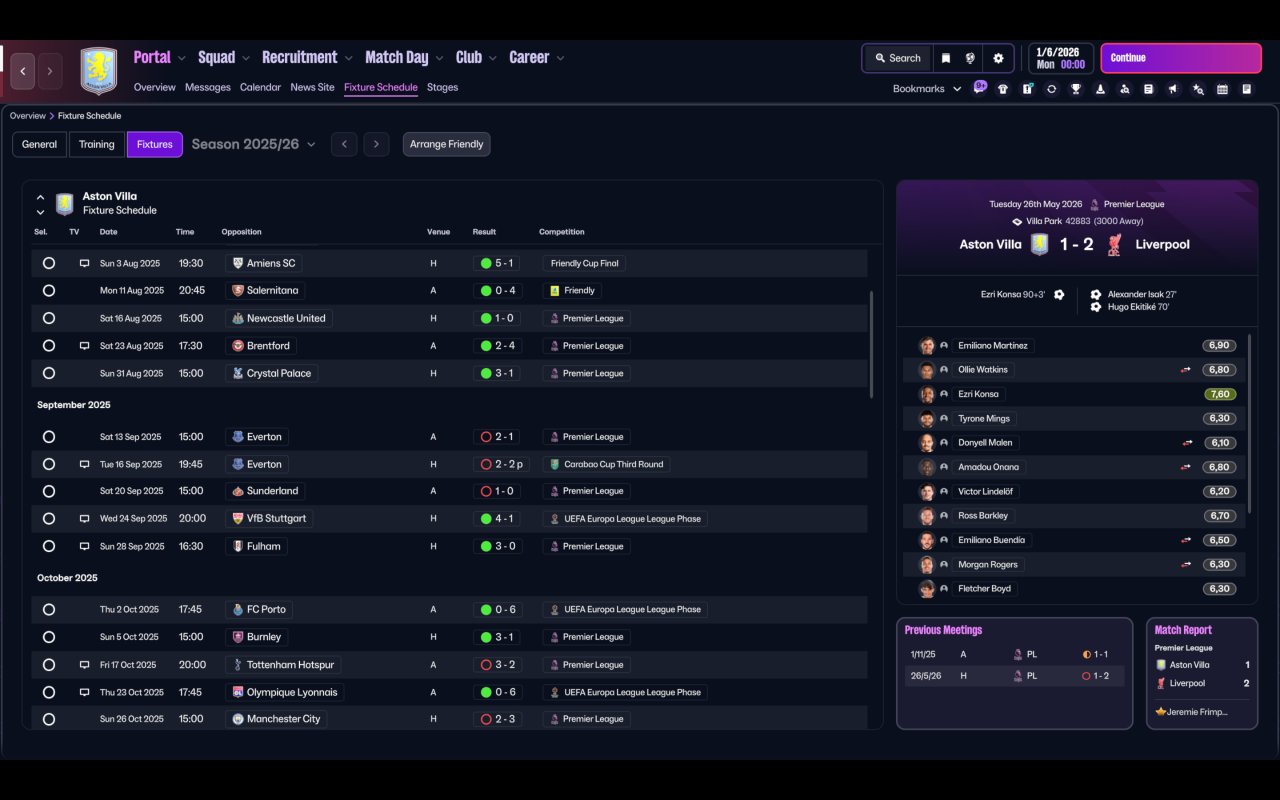
Task: Select the Brentford fixture radio button
Action: (x=49, y=346)
